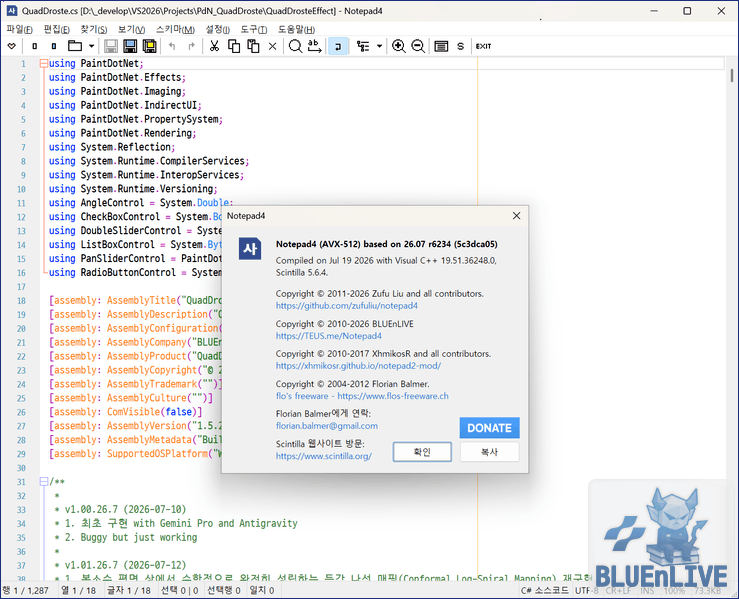Click the vertical scrollbar thumb in editor

[x=731, y=75]
